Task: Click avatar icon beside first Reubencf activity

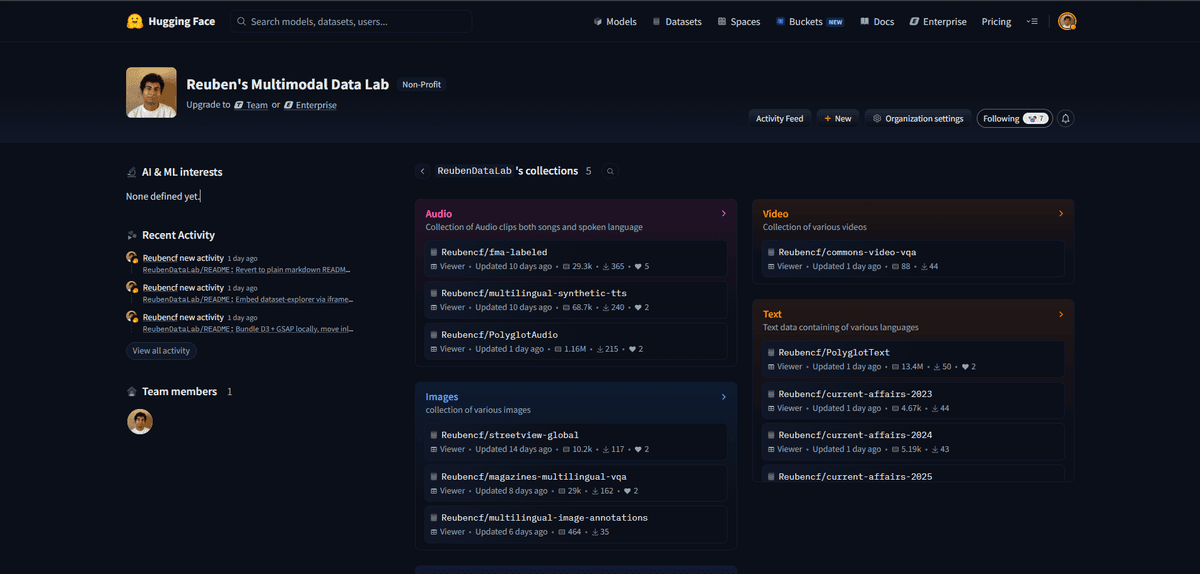Action: (x=132, y=258)
